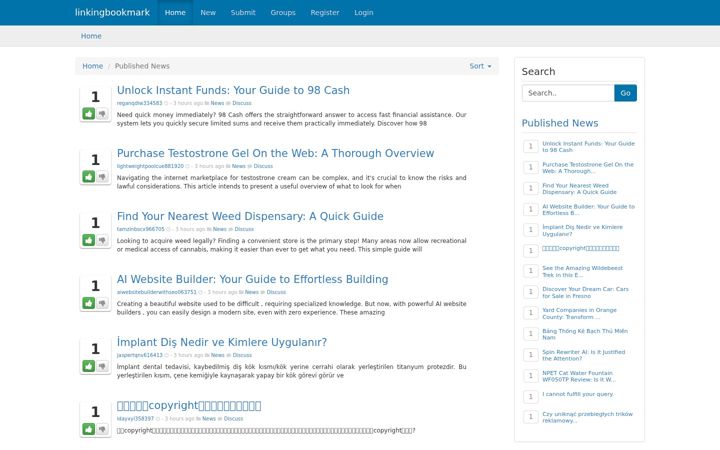Upvote the 'AI Website Builder' story
Screen dimensions: 720x450
coord(89,303)
